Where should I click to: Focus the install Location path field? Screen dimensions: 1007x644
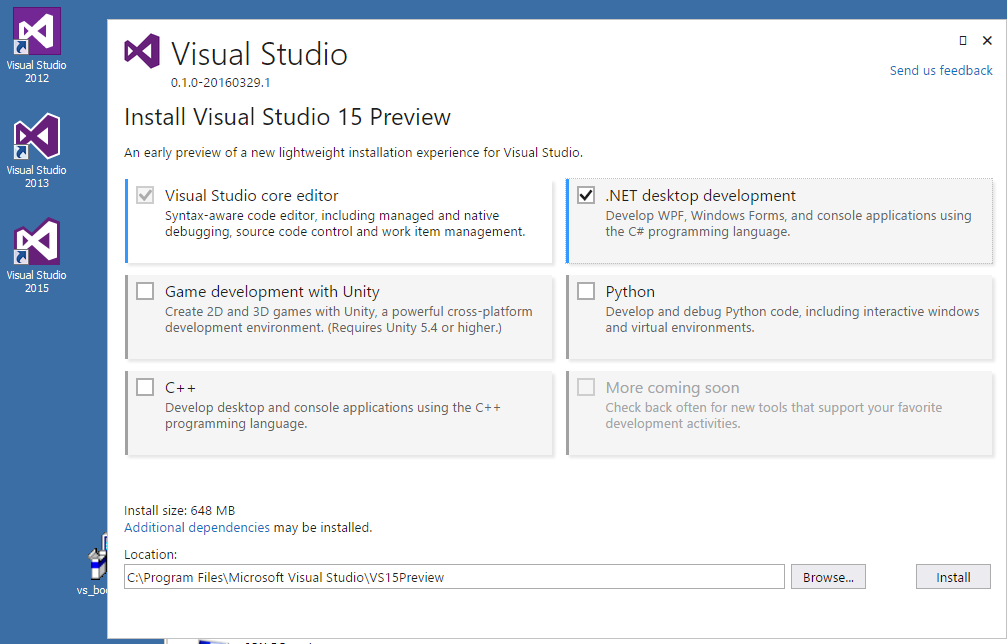454,577
